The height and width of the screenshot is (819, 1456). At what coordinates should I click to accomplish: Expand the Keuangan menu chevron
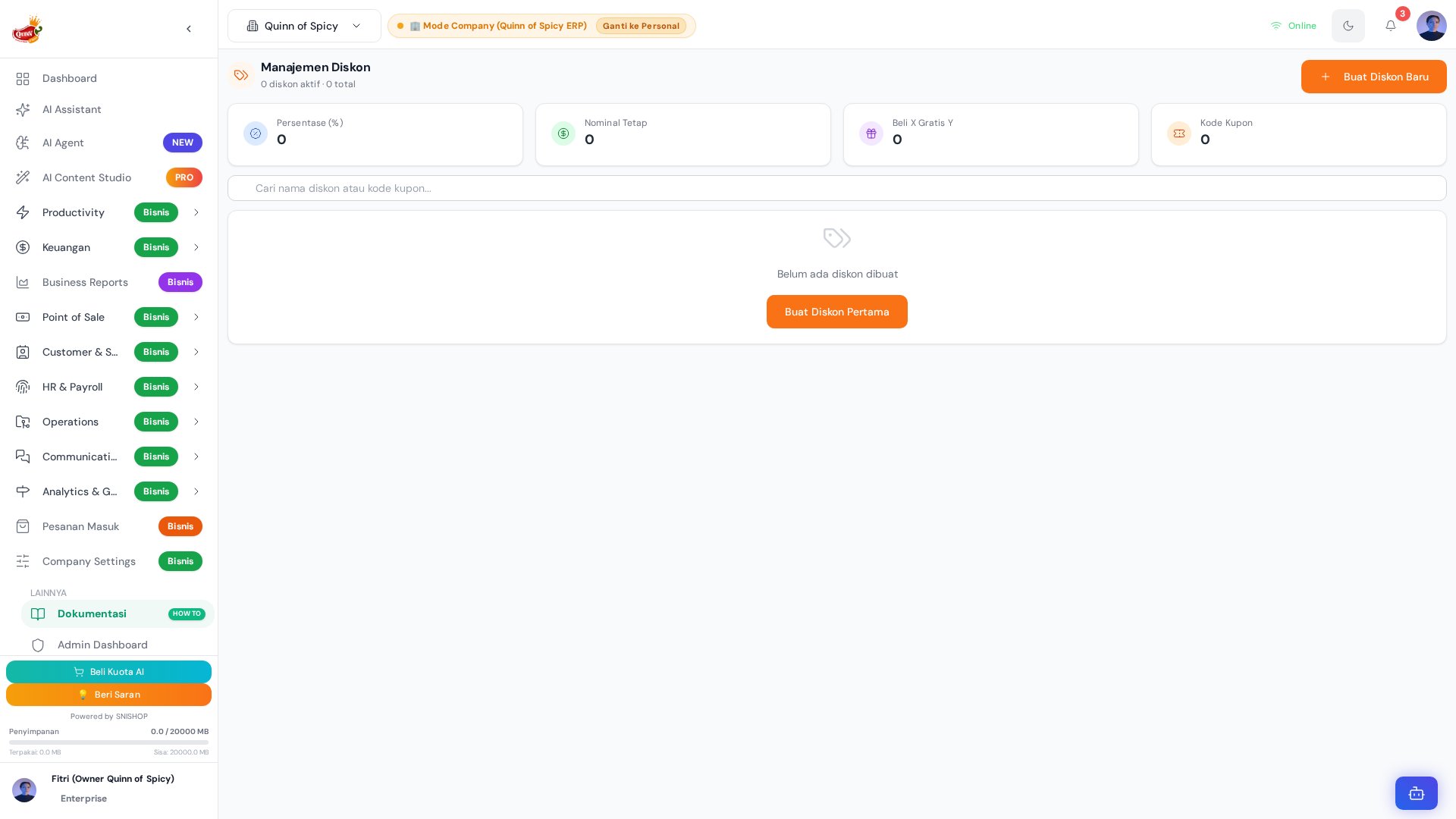click(196, 247)
